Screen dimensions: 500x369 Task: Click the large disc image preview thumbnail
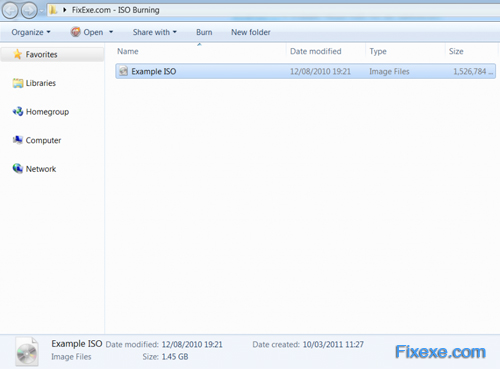pyautogui.click(x=27, y=352)
